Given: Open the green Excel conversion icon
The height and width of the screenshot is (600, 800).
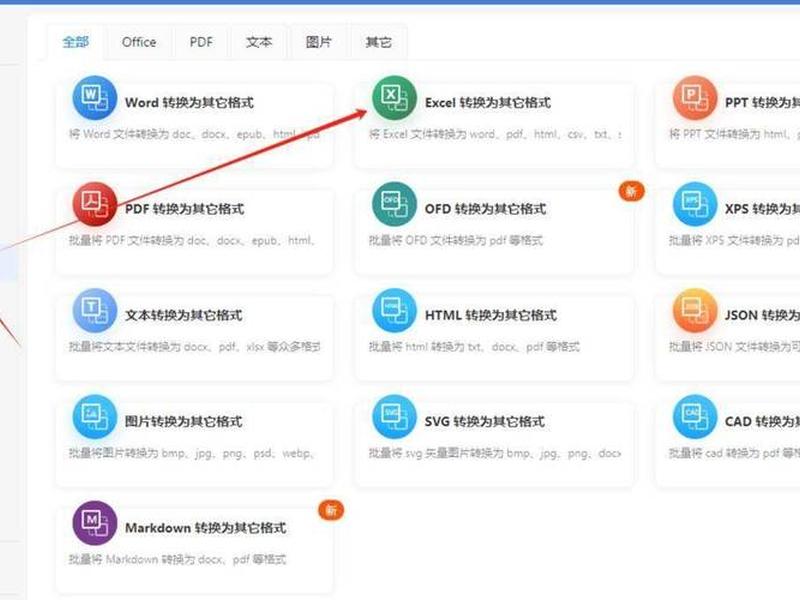Looking at the screenshot, I should [x=394, y=98].
